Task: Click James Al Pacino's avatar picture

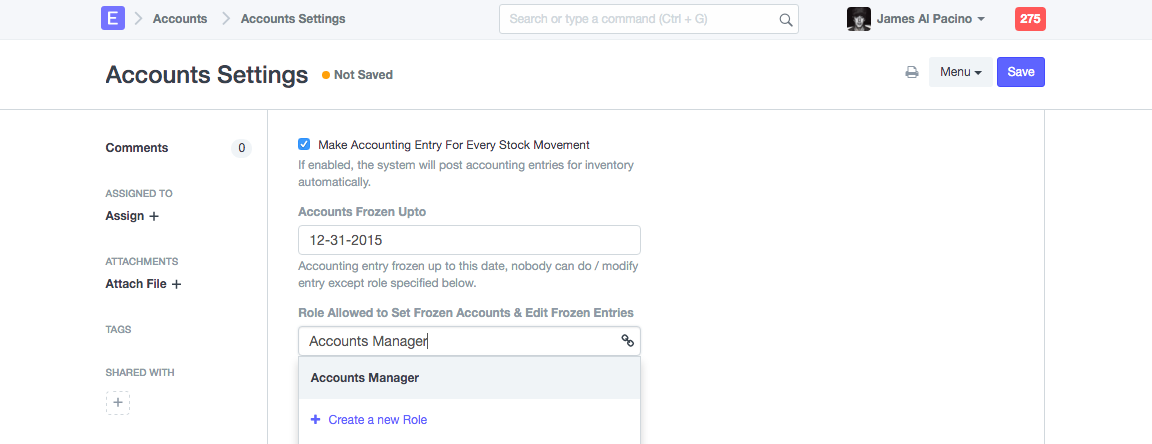Action: pyautogui.click(x=858, y=19)
